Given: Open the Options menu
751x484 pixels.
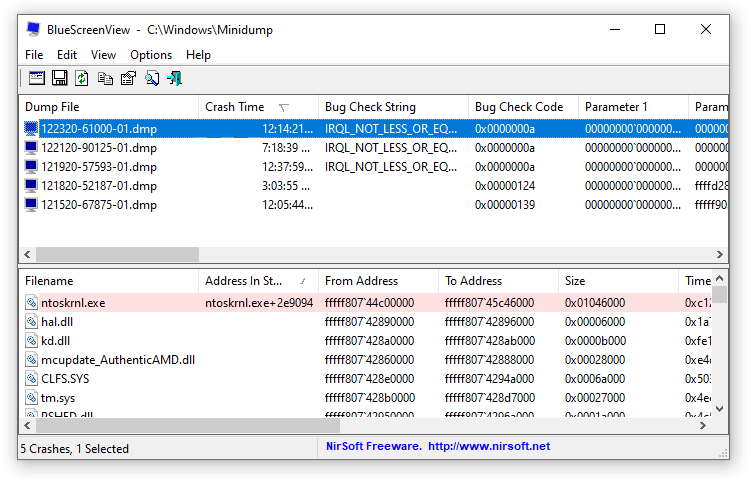Looking at the screenshot, I should (151, 55).
